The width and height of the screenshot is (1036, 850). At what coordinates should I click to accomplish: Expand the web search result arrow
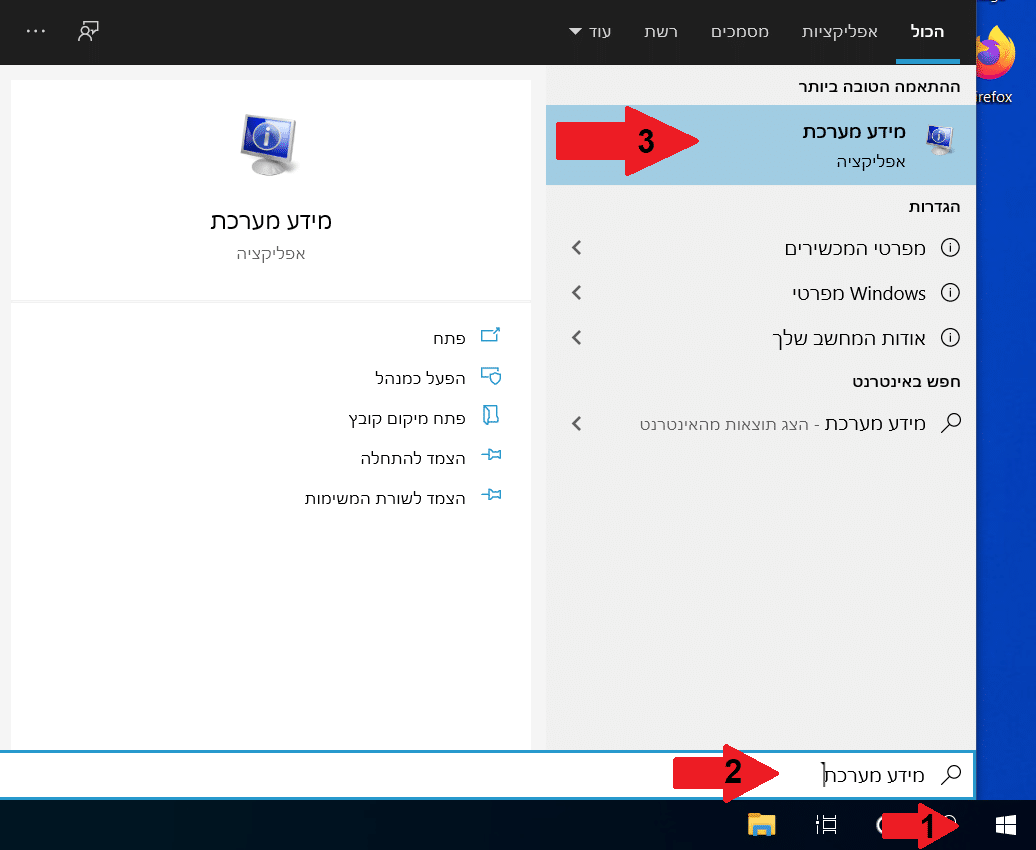click(576, 424)
